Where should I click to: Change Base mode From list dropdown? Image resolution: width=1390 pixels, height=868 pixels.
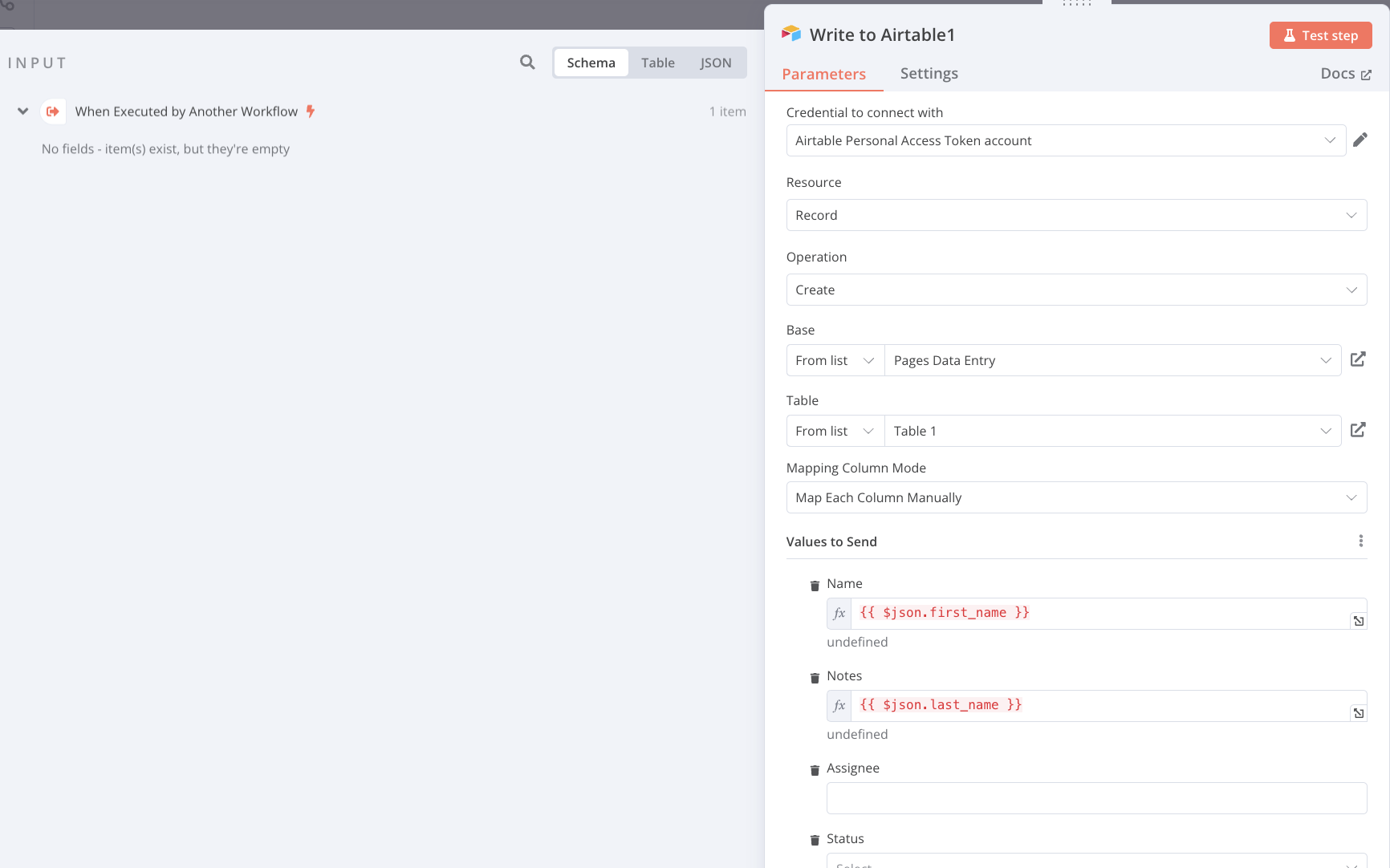(835, 360)
